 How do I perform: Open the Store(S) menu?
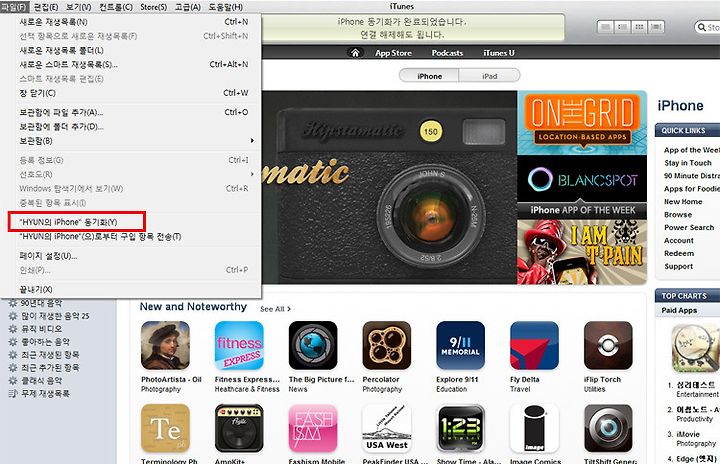[x=154, y=7]
